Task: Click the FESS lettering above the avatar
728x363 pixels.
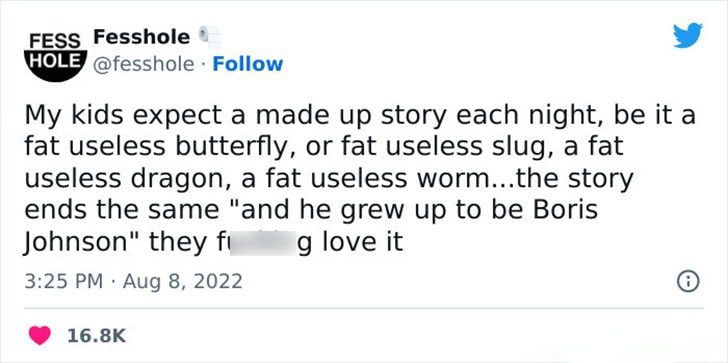Action: click(55, 40)
